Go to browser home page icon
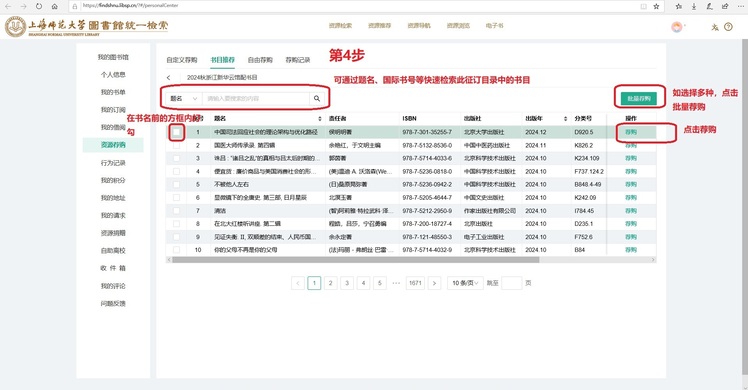The height and width of the screenshot is (390, 748). [x=54, y=6]
